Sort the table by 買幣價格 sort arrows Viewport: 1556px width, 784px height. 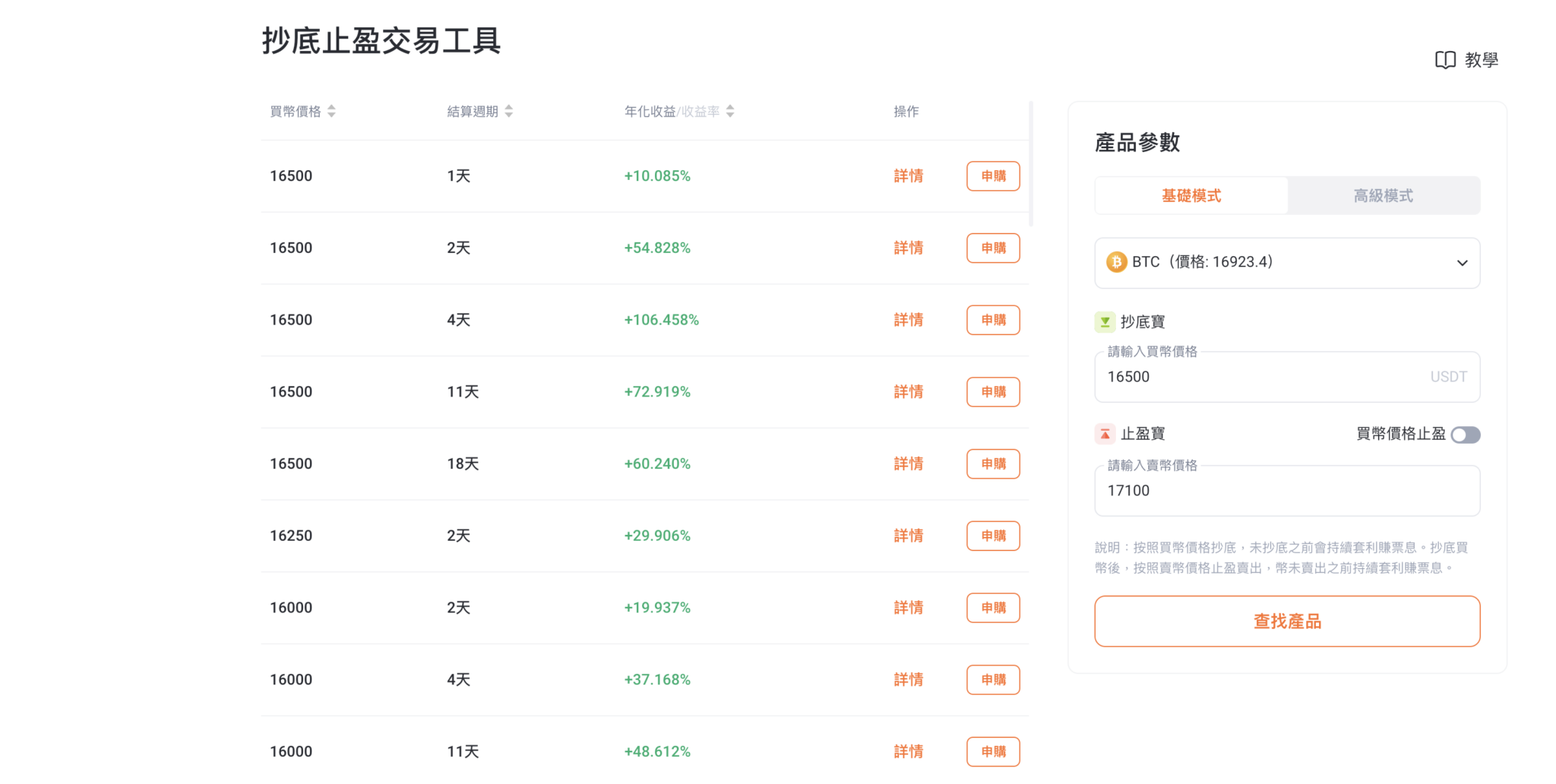click(332, 110)
